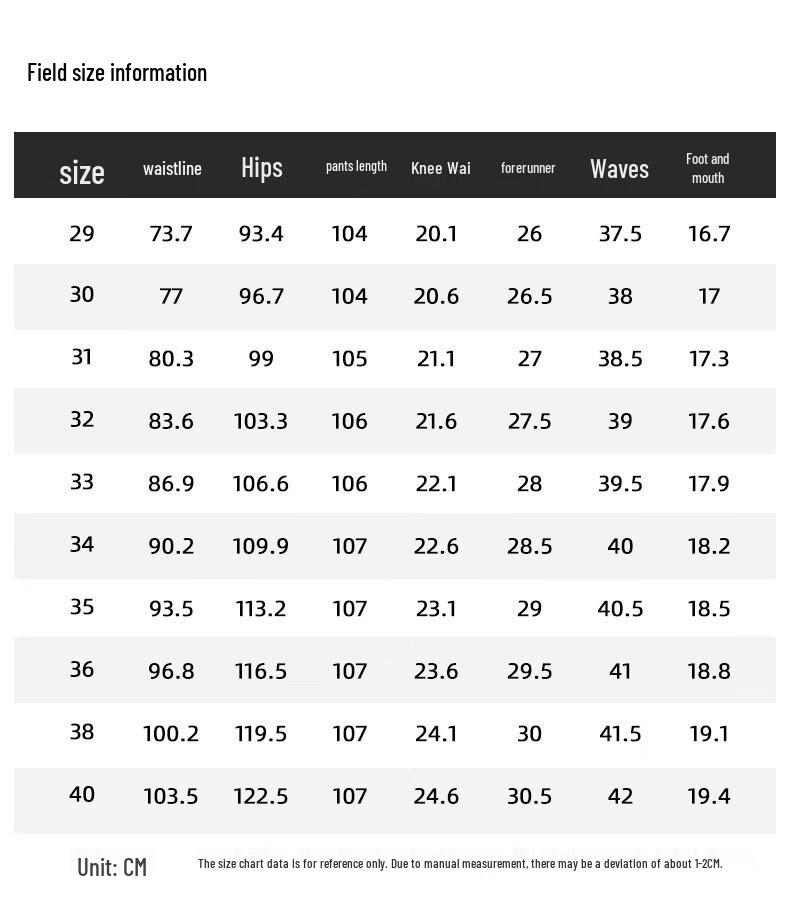
Task: Select hips value 122.5
Action: (x=261, y=796)
